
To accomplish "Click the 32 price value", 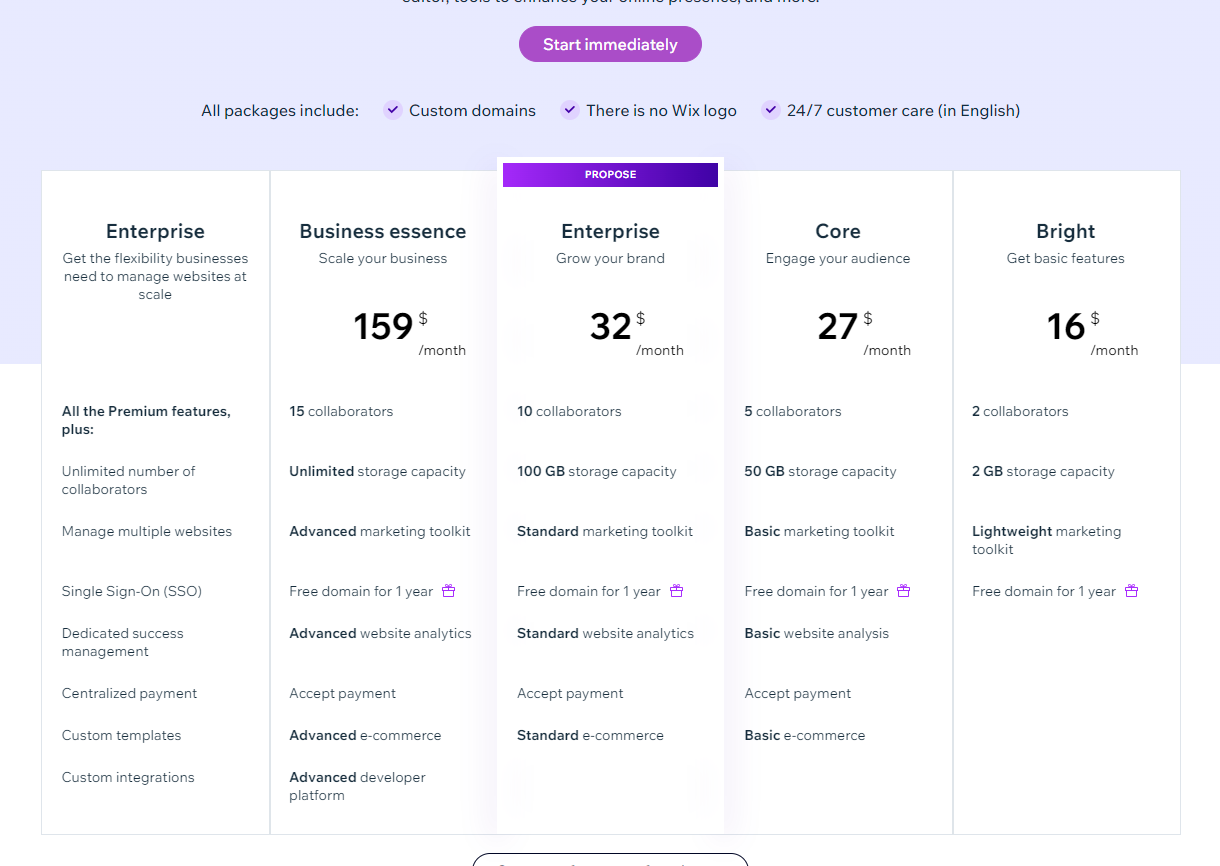I will click(611, 327).
